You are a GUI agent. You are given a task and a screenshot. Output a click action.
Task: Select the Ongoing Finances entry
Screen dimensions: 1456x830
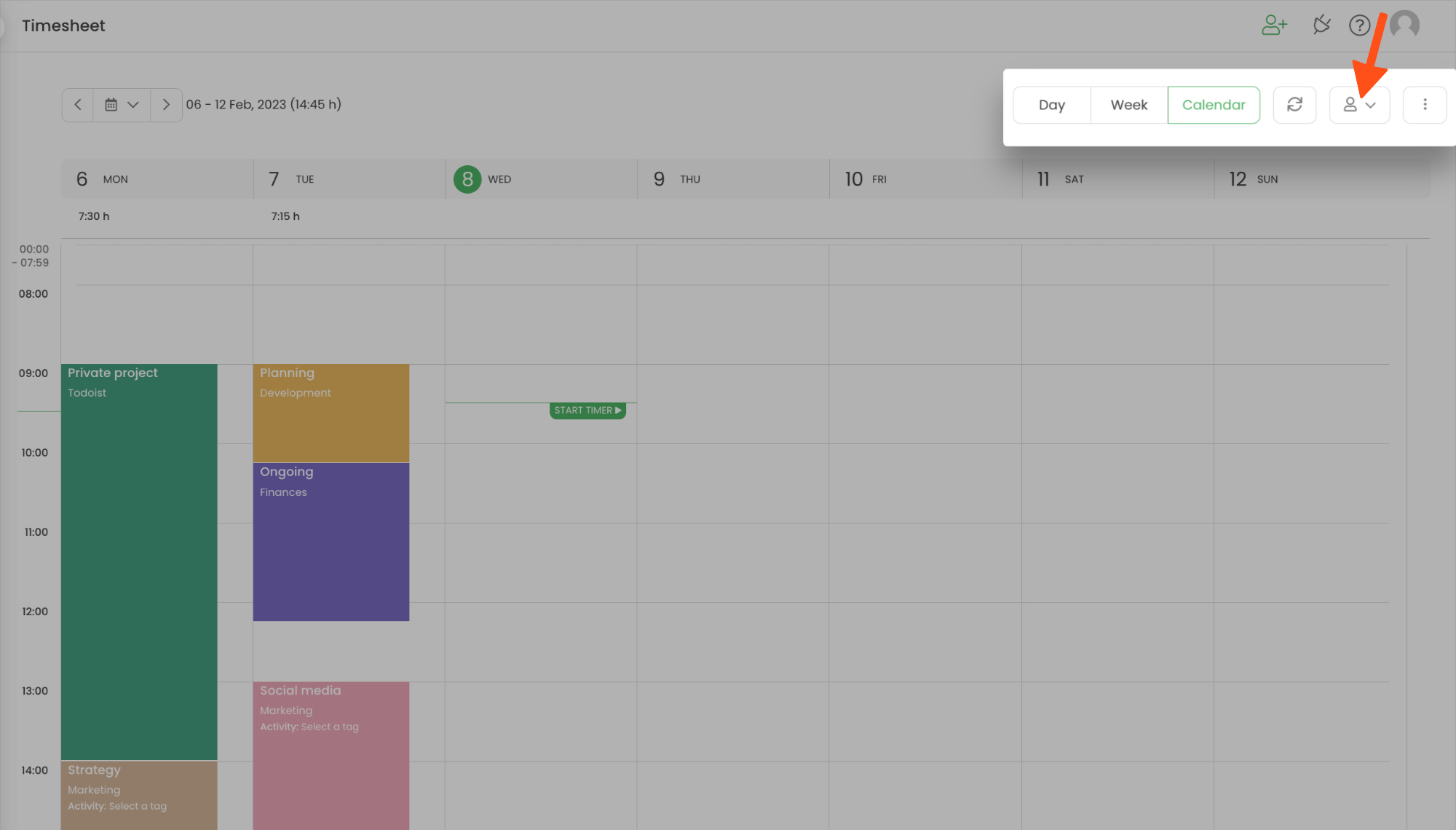[331, 542]
